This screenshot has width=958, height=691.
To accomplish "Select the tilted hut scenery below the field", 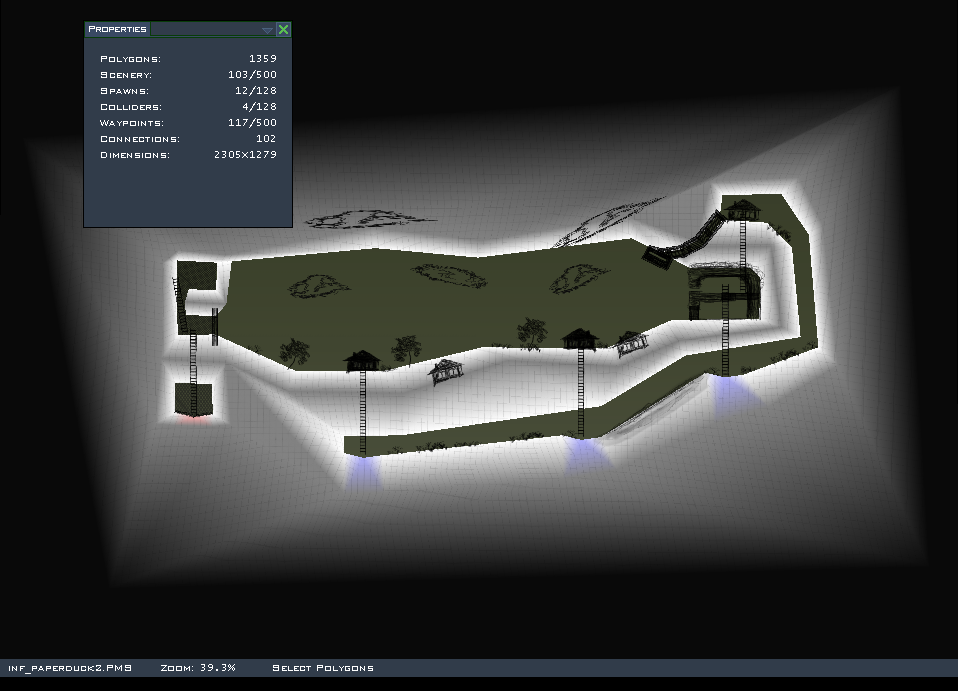I will [x=446, y=372].
